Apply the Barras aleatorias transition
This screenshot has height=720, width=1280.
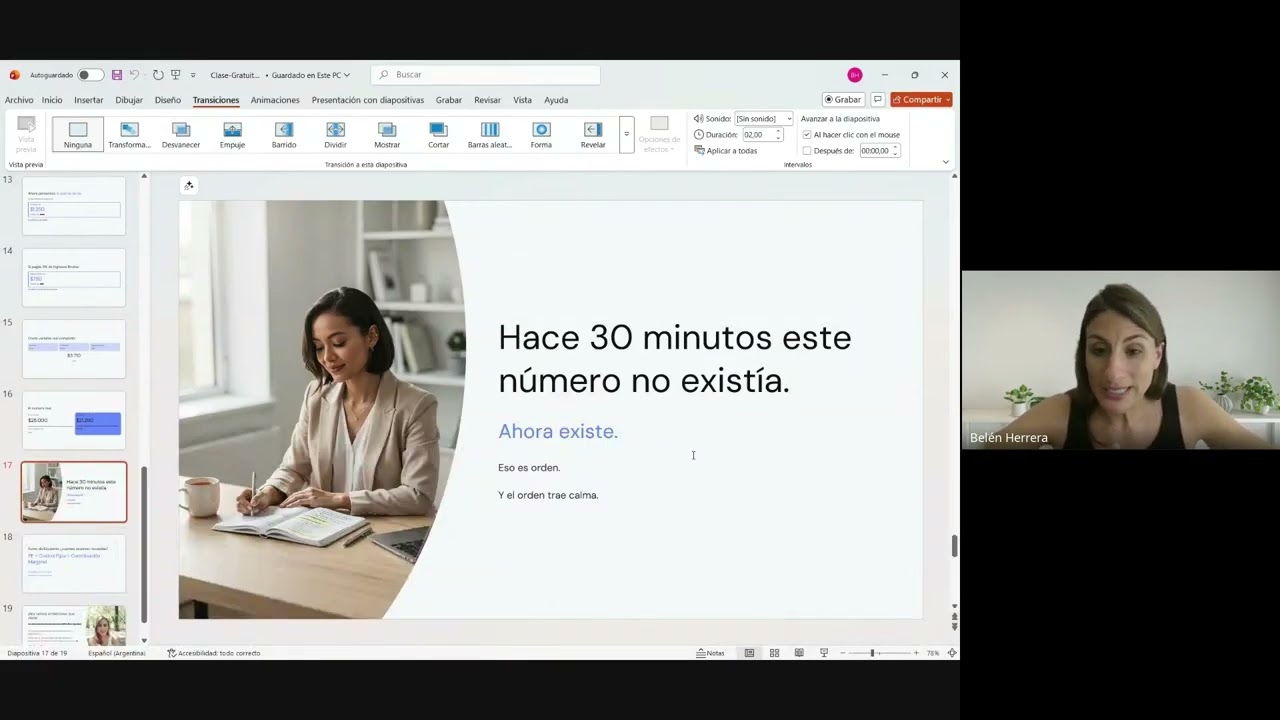click(490, 134)
